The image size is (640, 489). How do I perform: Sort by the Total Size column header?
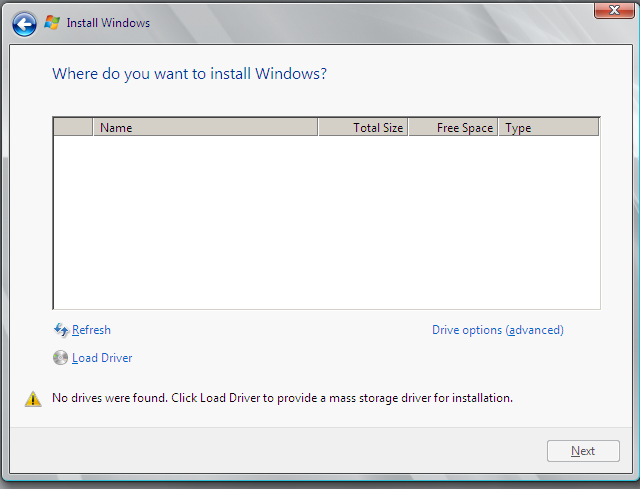click(363, 127)
